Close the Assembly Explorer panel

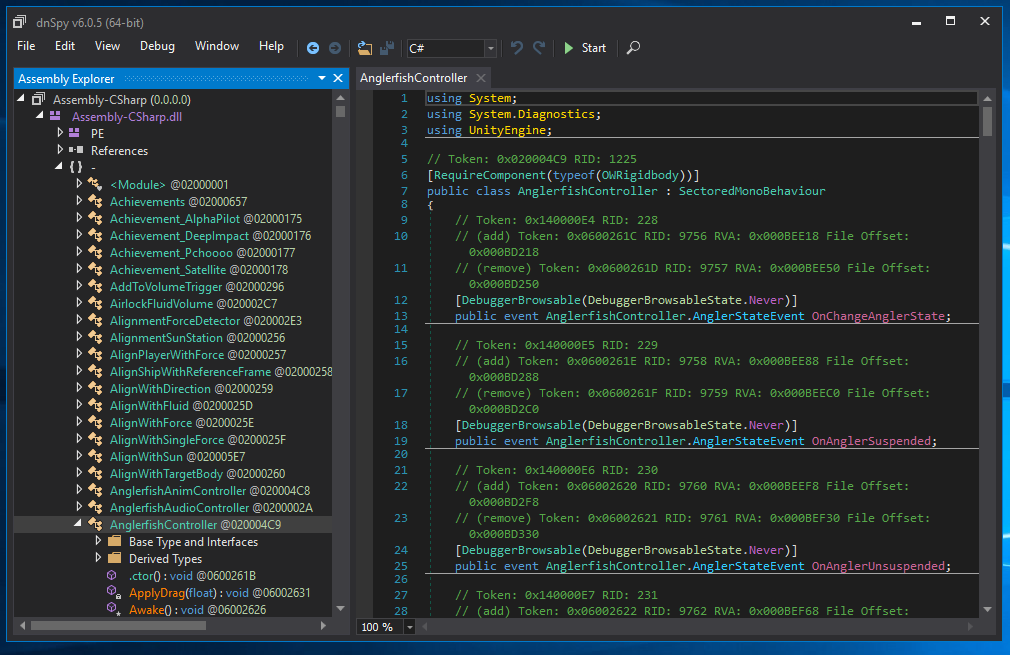point(339,78)
